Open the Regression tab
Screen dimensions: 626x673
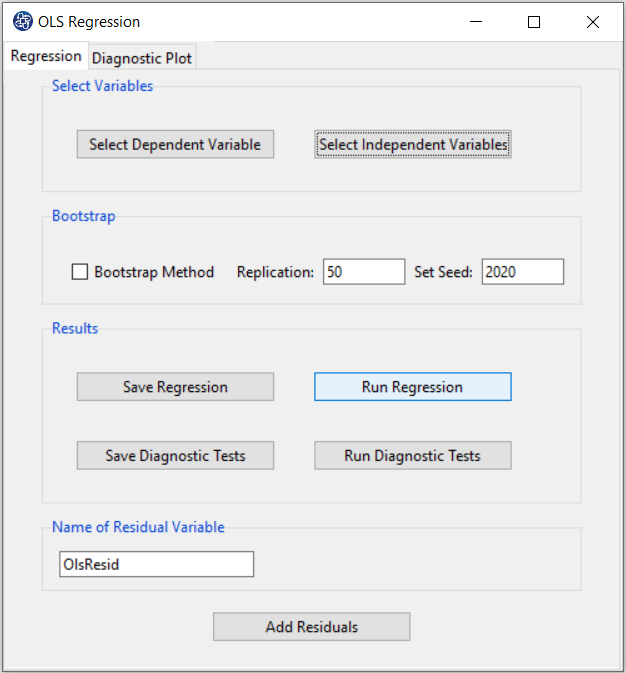[46, 56]
